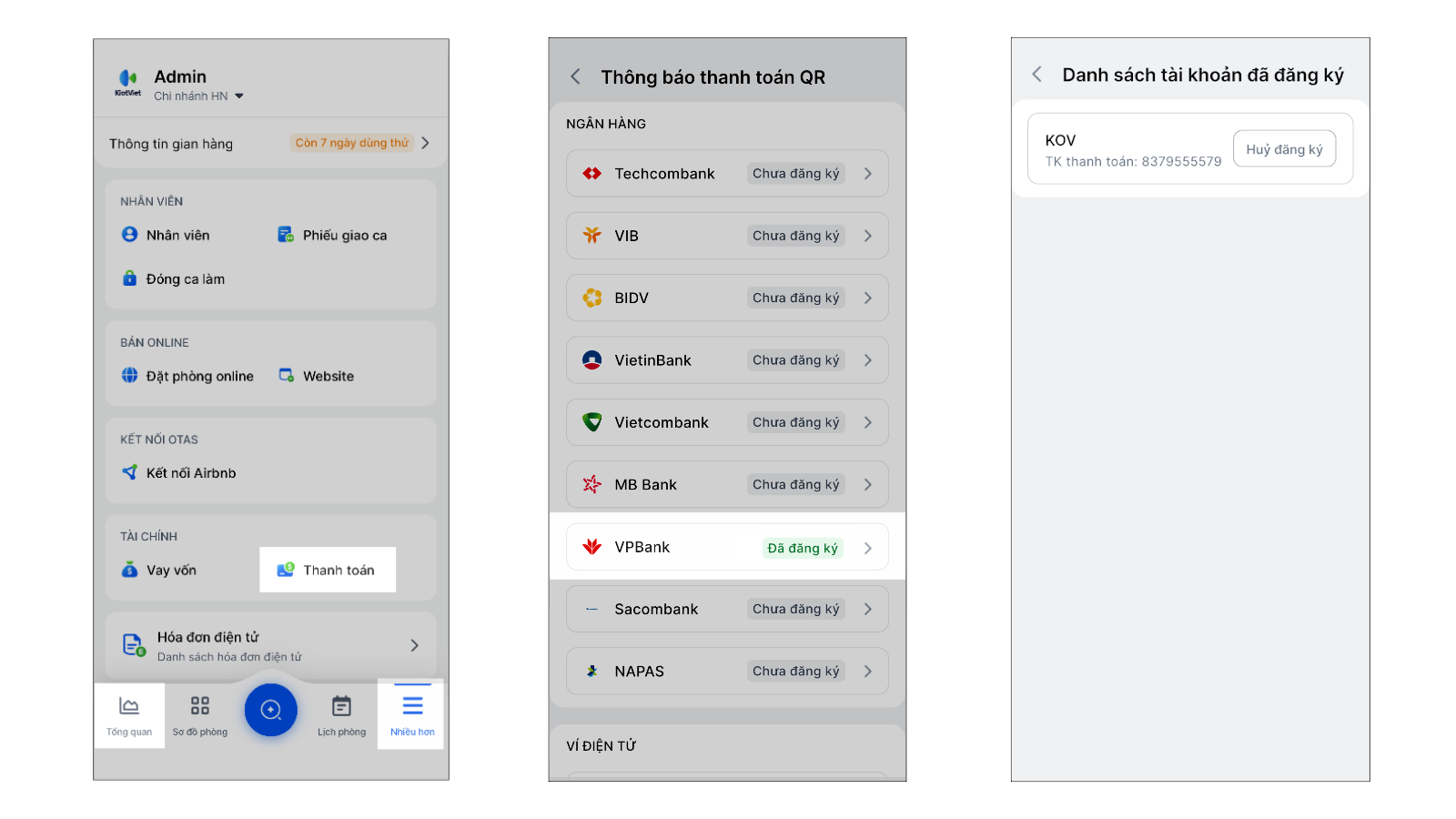Go back from Thông báo thanh toán QR
Viewport: 1456px width, 819px height.
click(575, 76)
